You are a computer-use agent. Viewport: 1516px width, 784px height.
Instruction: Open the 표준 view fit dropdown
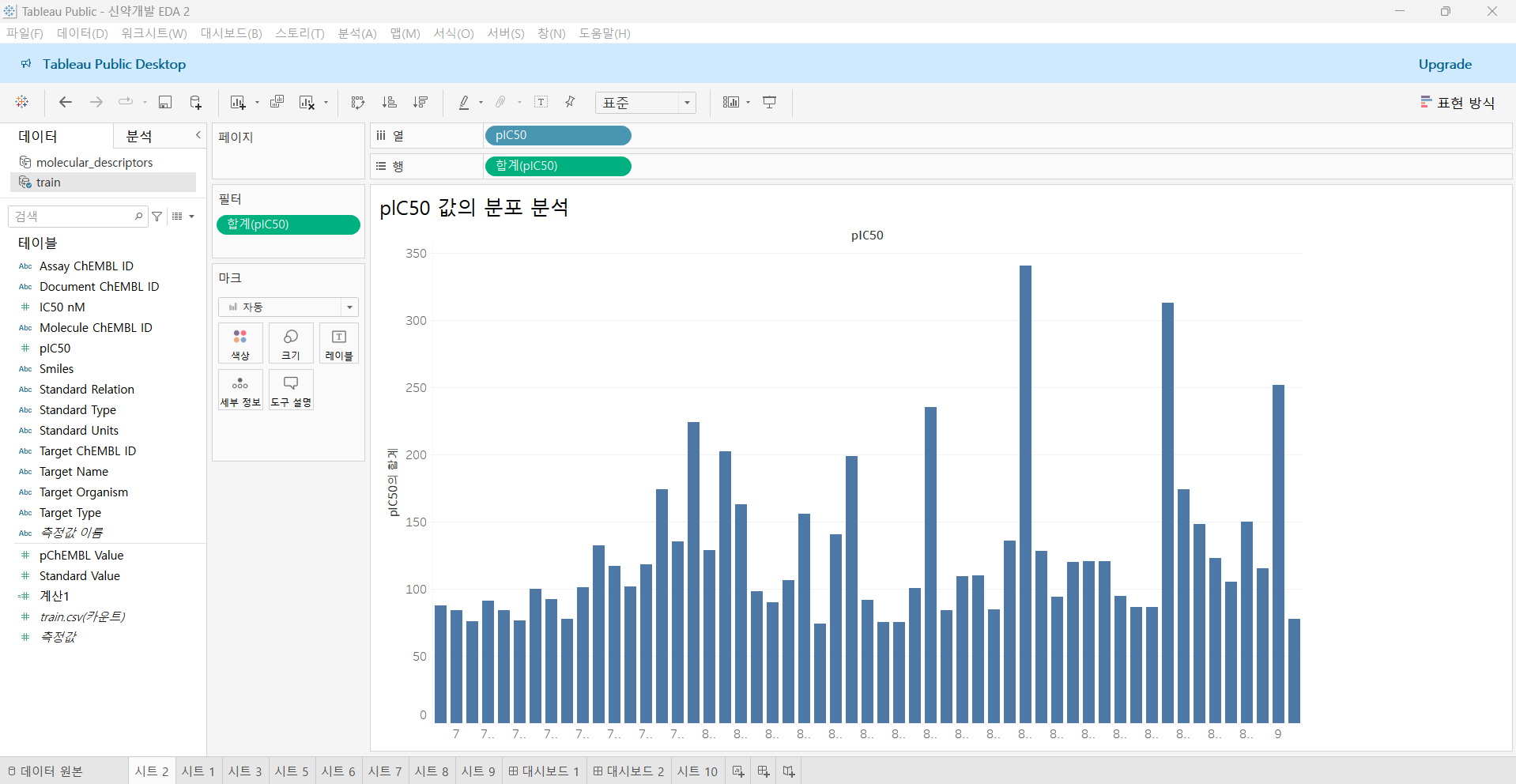click(x=645, y=103)
